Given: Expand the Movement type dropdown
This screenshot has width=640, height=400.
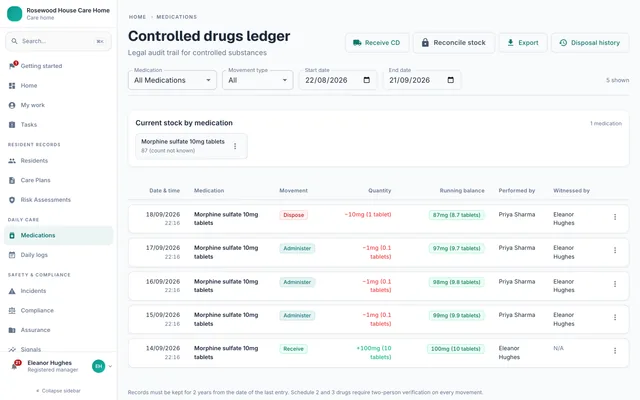Looking at the screenshot, I should coord(258,80).
